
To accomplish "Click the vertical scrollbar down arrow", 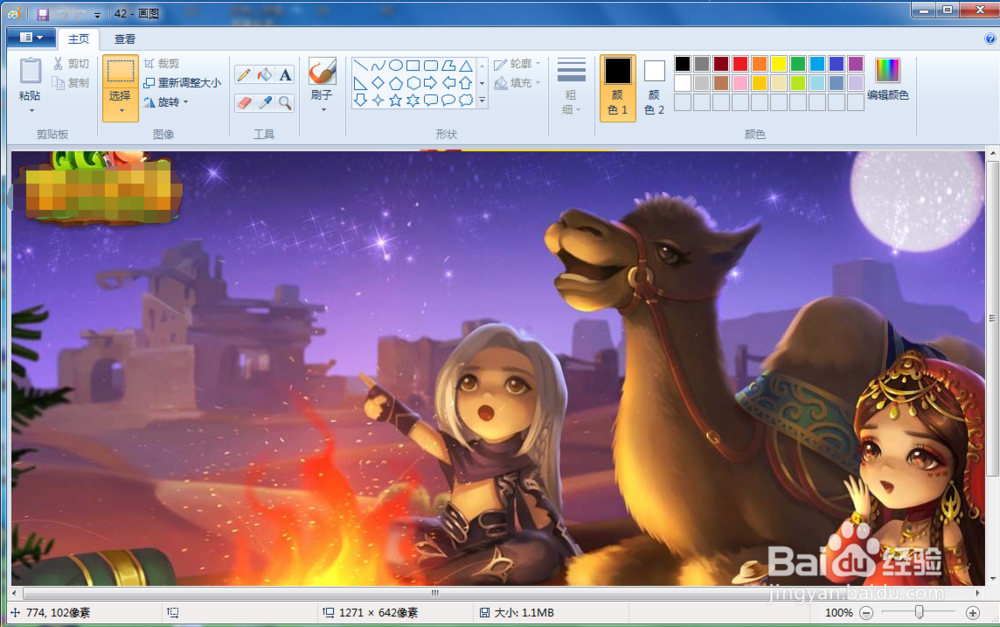I will click(993, 579).
